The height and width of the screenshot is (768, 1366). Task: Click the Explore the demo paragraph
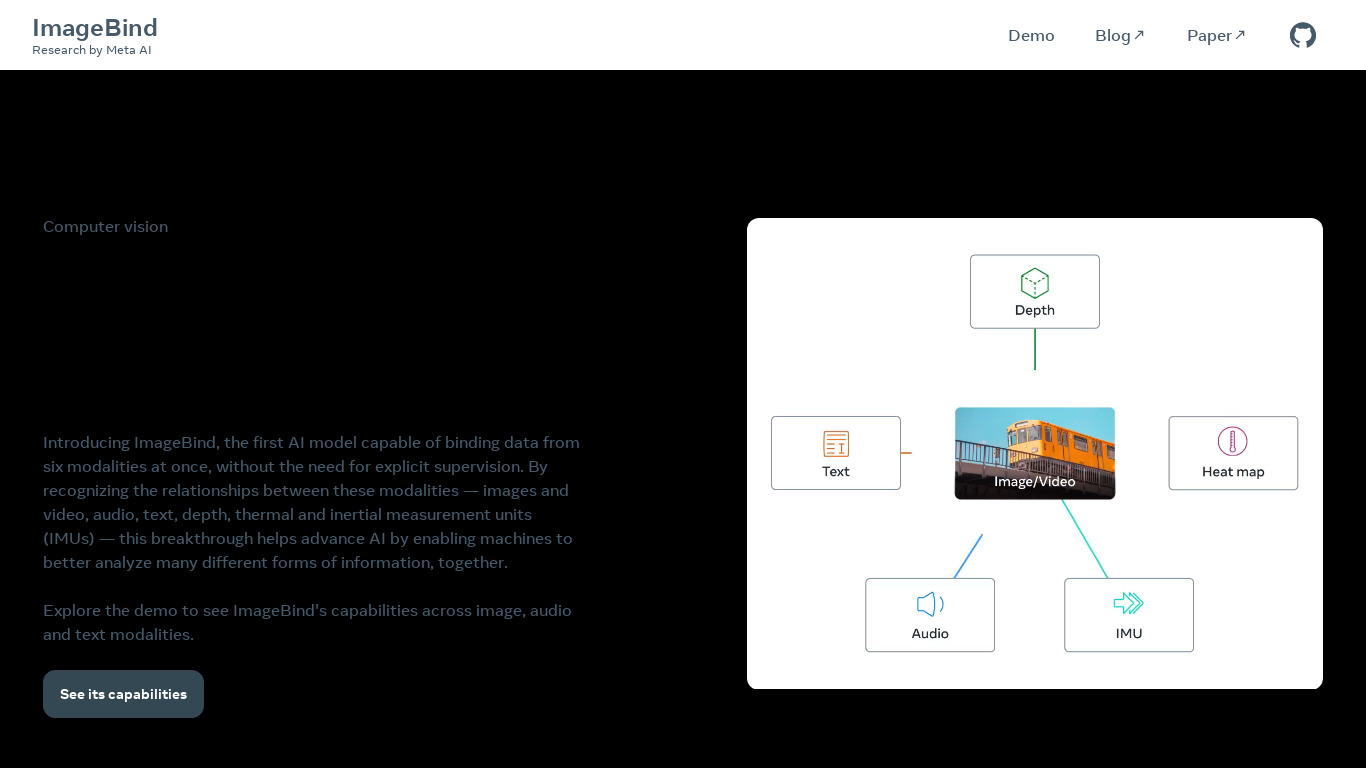point(307,622)
